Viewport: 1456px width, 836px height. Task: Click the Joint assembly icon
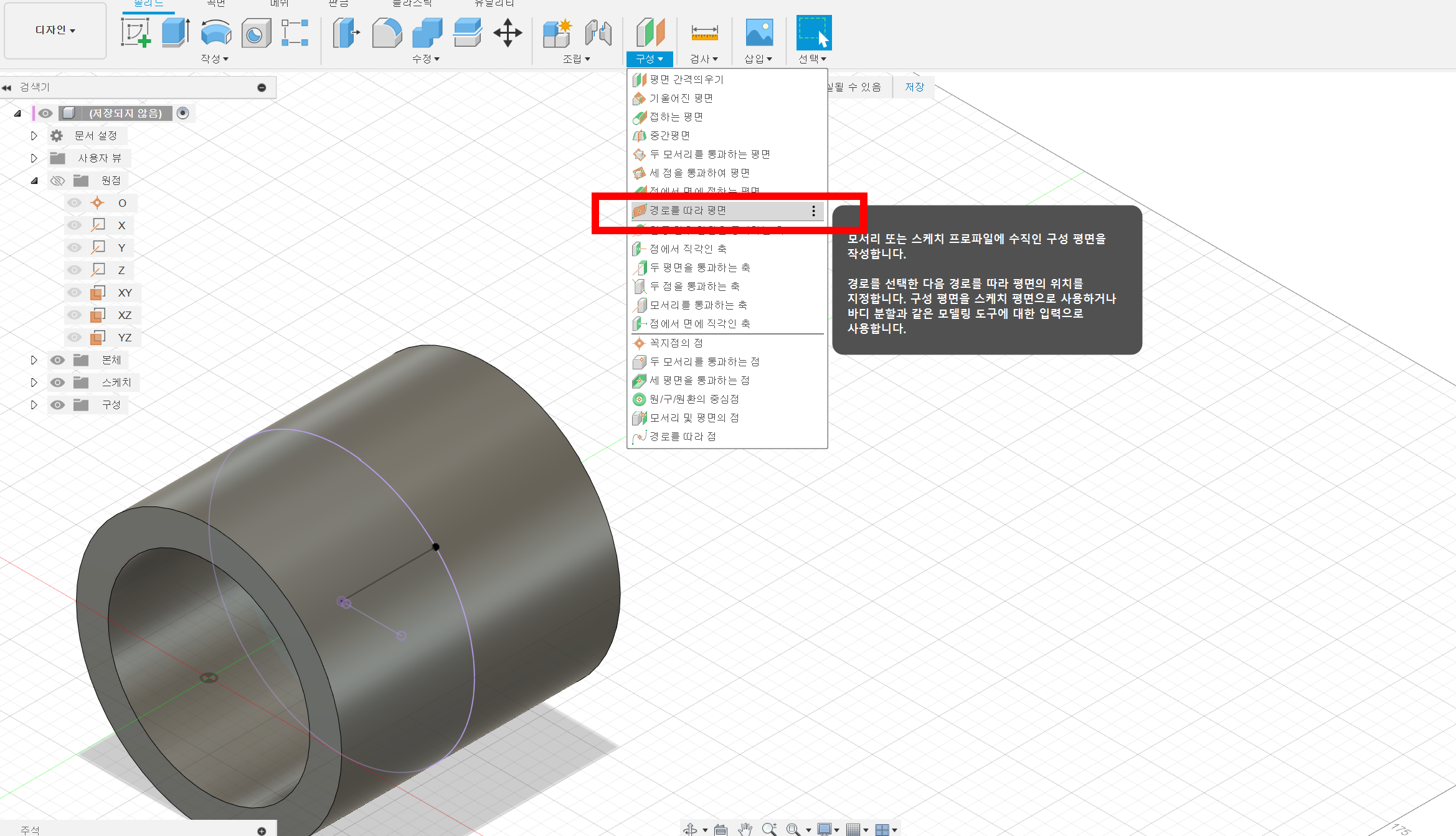tap(598, 32)
